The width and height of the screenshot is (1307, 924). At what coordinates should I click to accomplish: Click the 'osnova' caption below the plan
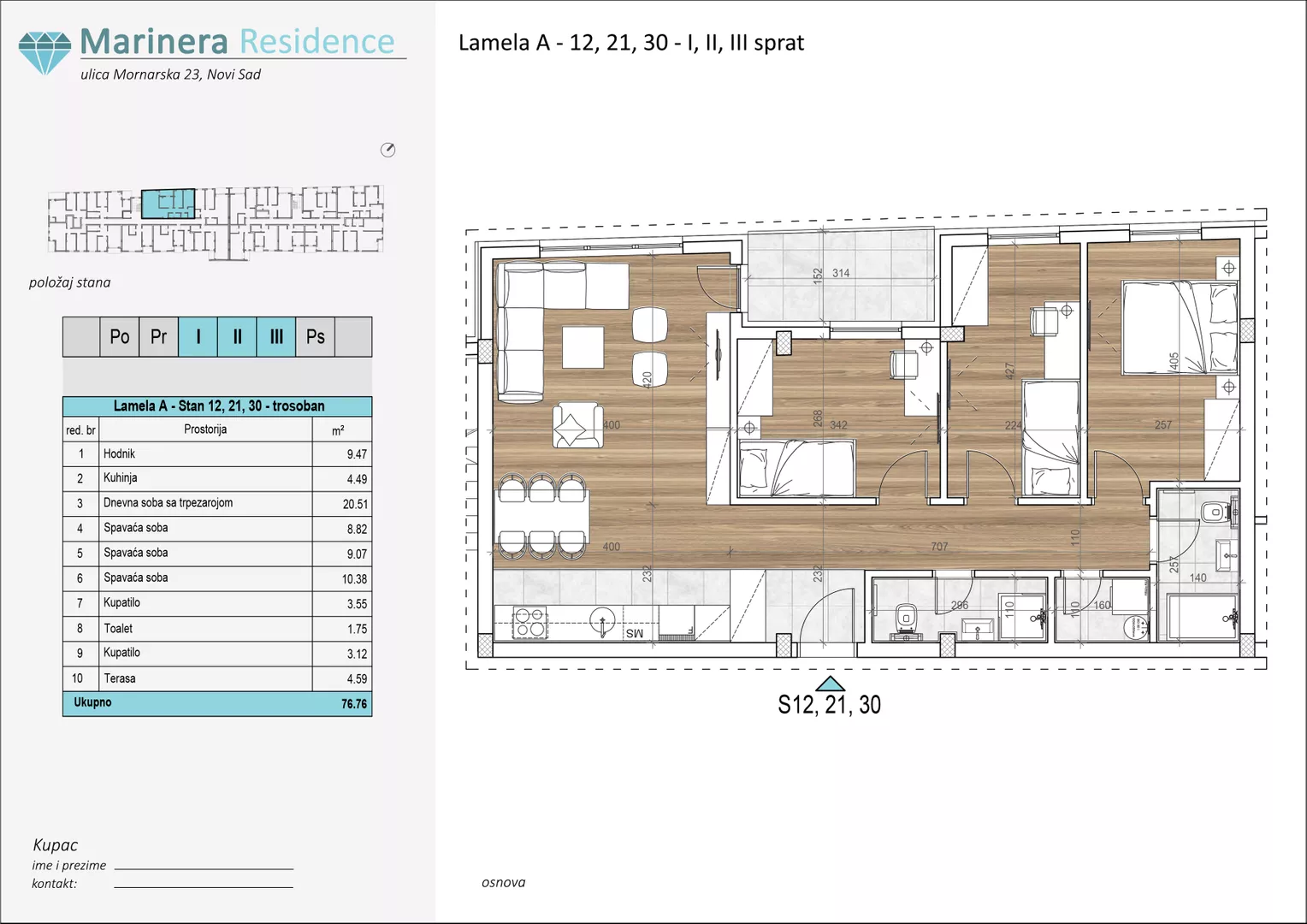pyautogui.click(x=504, y=883)
